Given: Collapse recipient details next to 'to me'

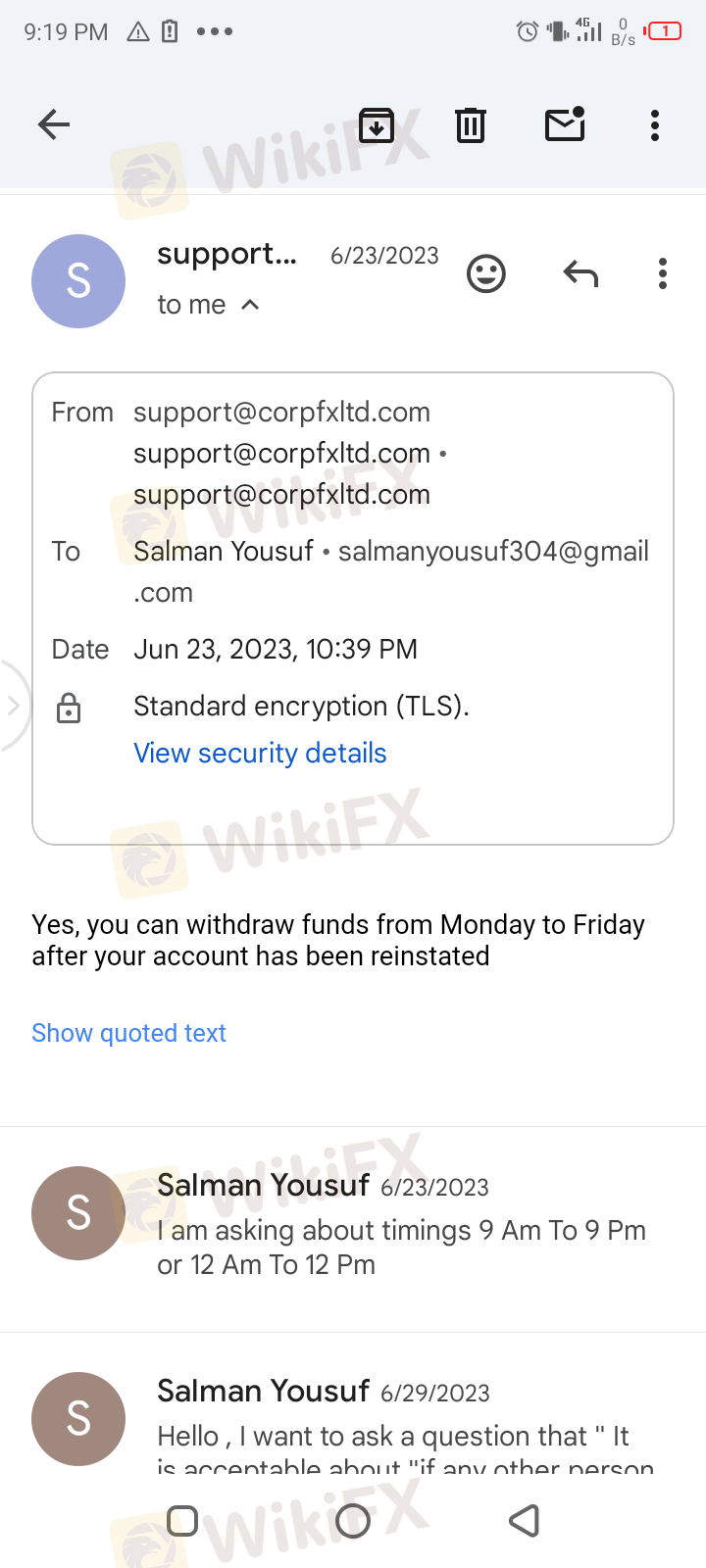Looking at the screenshot, I should coord(250,305).
